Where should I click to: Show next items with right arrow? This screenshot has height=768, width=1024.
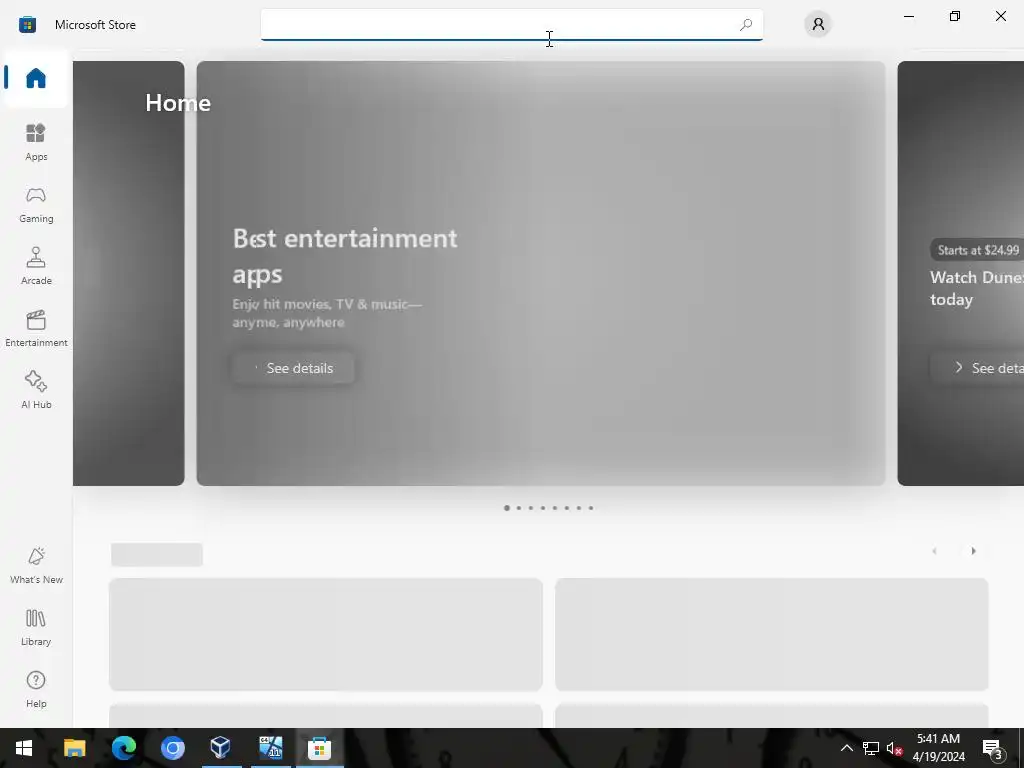coord(973,551)
